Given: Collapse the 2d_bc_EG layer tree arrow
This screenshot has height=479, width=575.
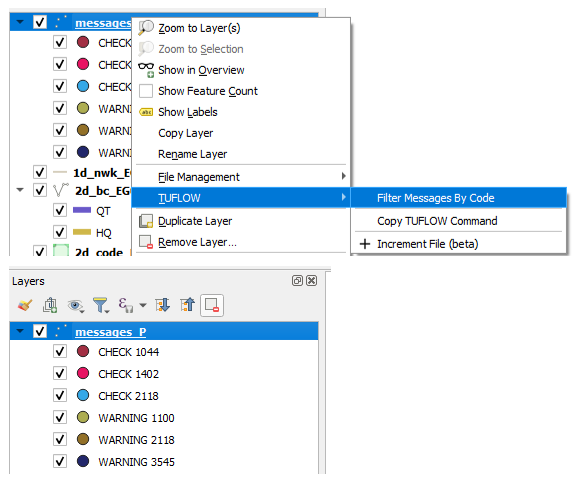Looking at the screenshot, I should pos(20,190).
